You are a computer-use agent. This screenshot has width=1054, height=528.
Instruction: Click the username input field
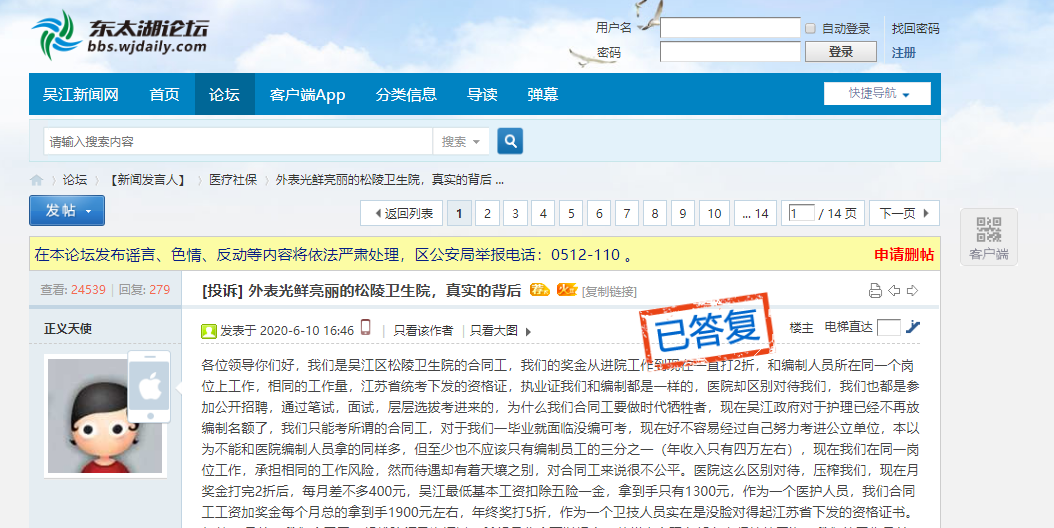730,28
